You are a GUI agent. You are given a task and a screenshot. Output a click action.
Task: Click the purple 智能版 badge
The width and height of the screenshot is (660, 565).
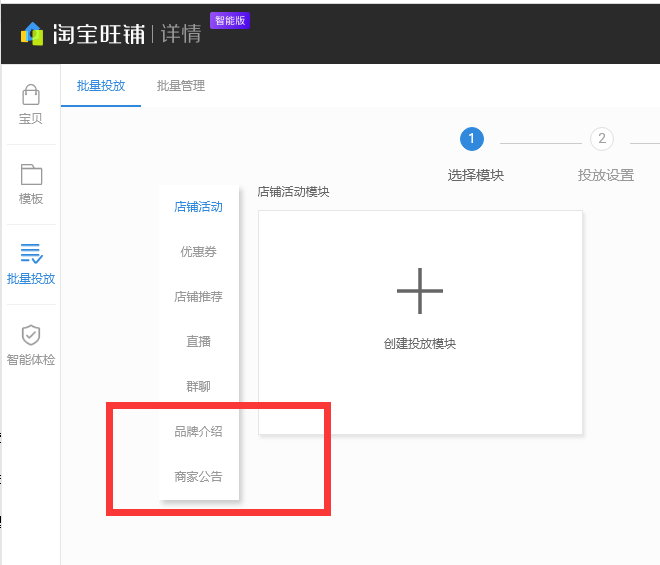tap(229, 20)
